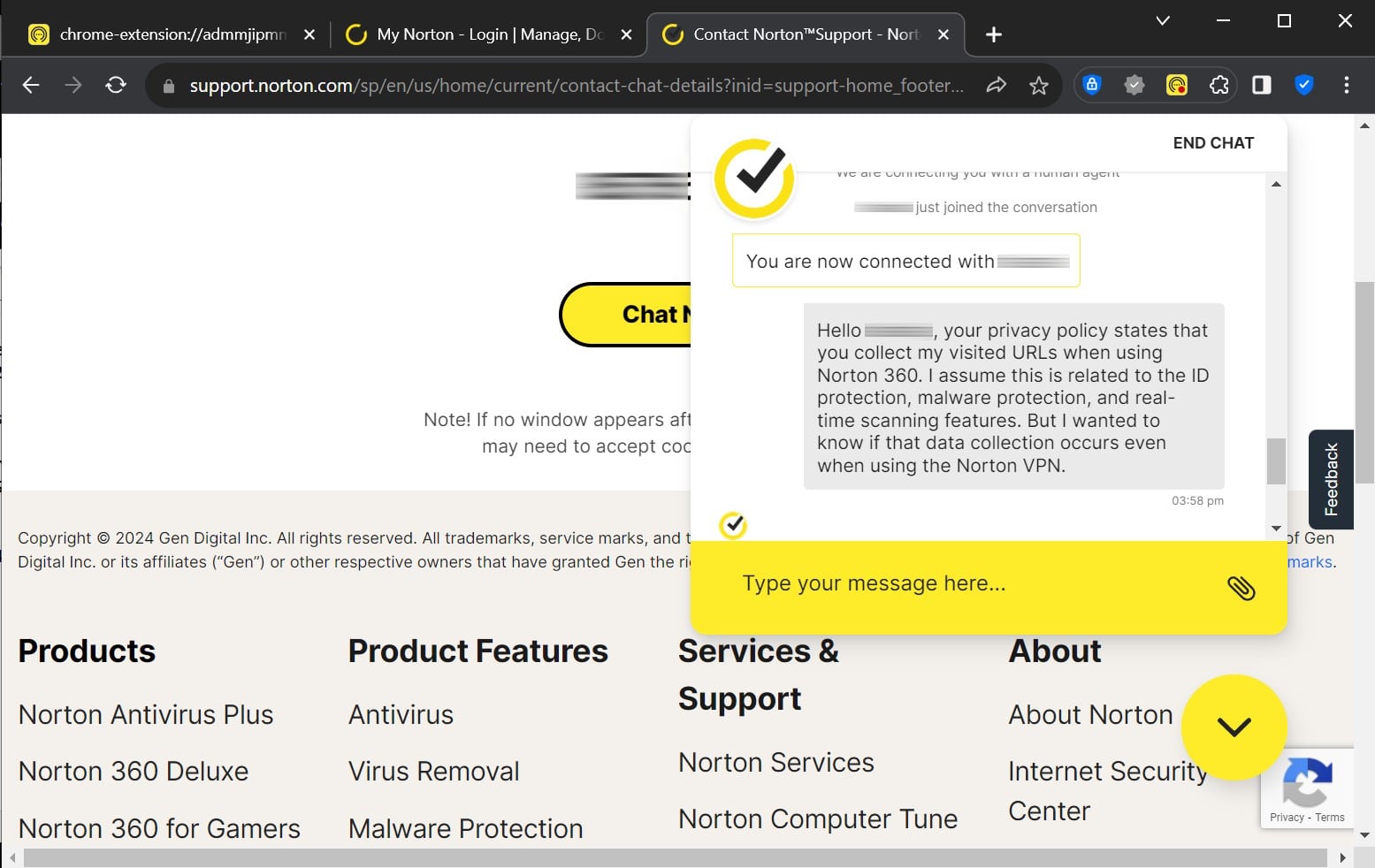This screenshot has width=1375, height=868.
Task: Click the page horizontal scrollbar
Action: click(x=676, y=857)
